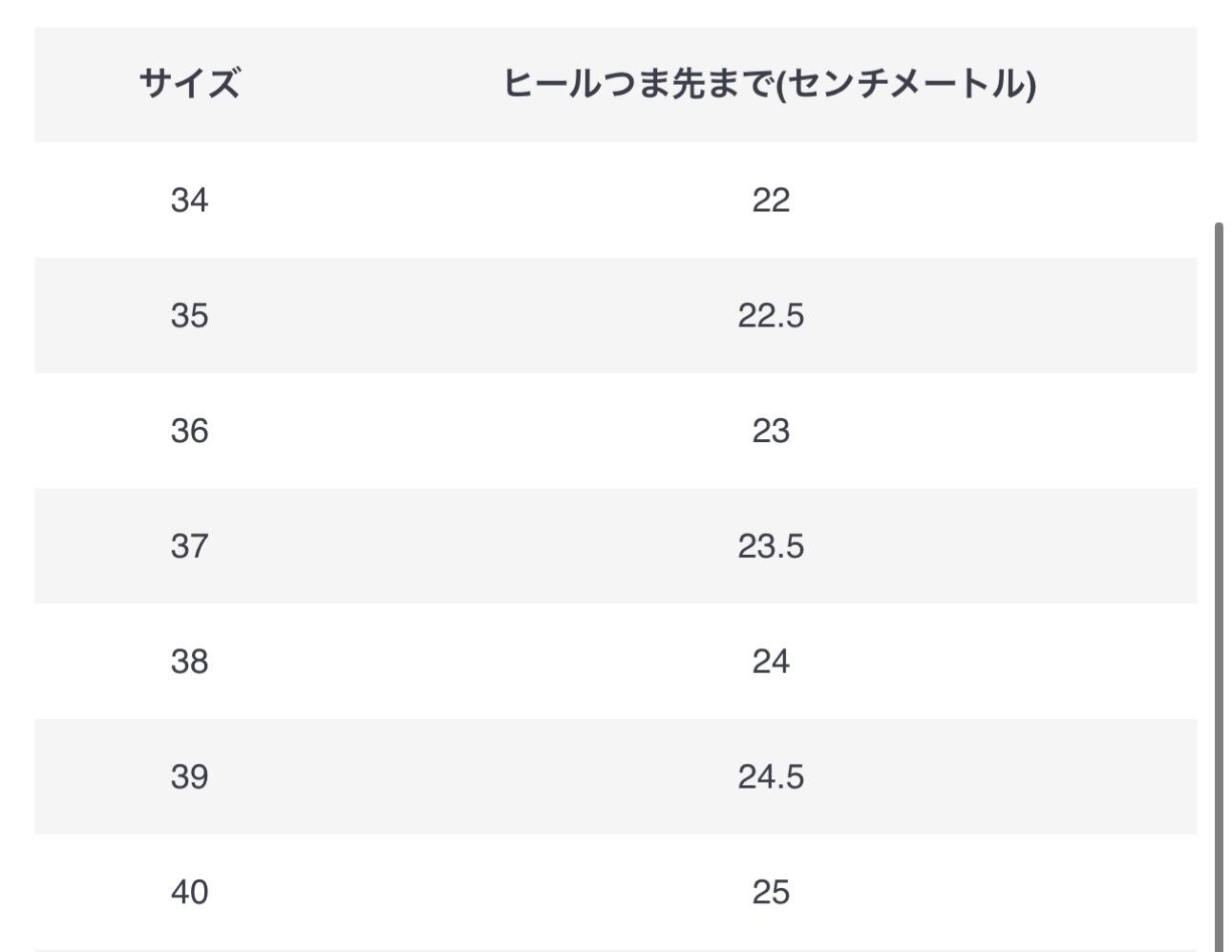The height and width of the screenshot is (952, 1232).
Task: Choose size 37 in the size column
Action: [189, 546]
